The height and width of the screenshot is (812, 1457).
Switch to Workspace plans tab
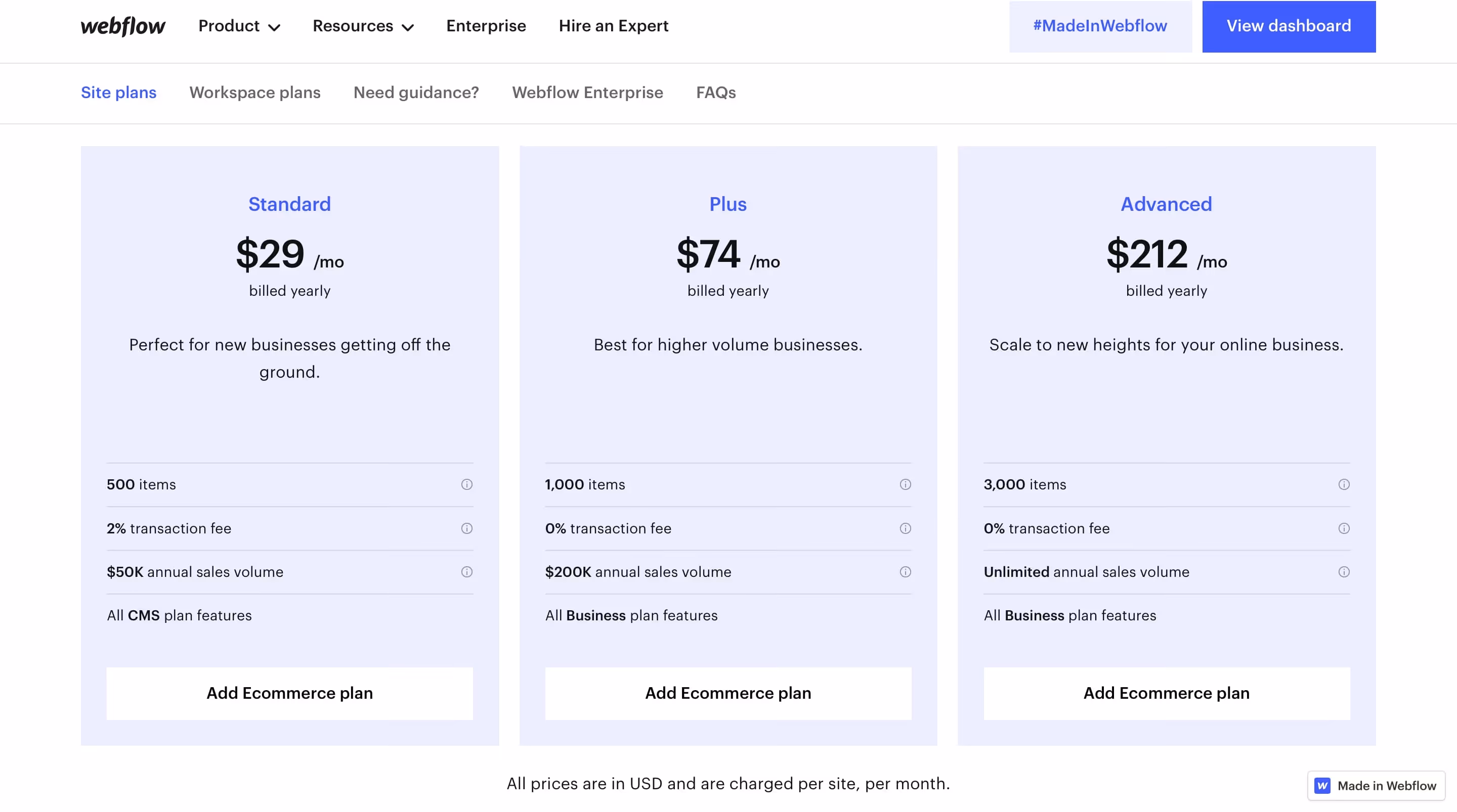(x=254, y=93)
